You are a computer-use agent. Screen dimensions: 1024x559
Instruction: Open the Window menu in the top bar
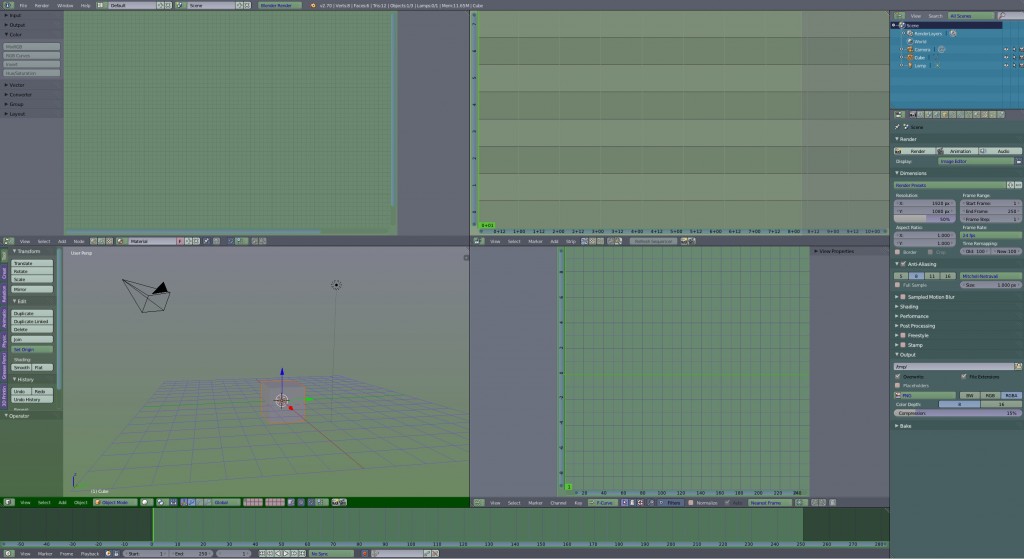point(65,5)
